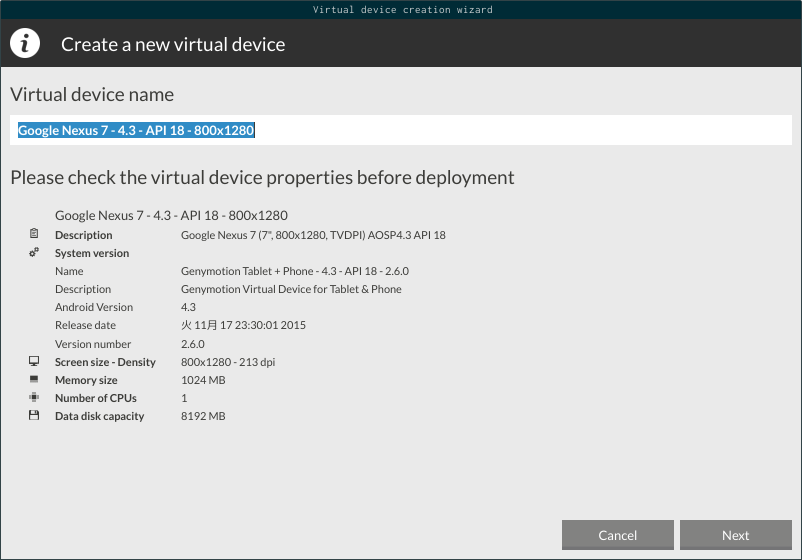802x560 pixels.
Task: Click the 'Virtual device creation wizard' window title
Action: pos(403,9)
